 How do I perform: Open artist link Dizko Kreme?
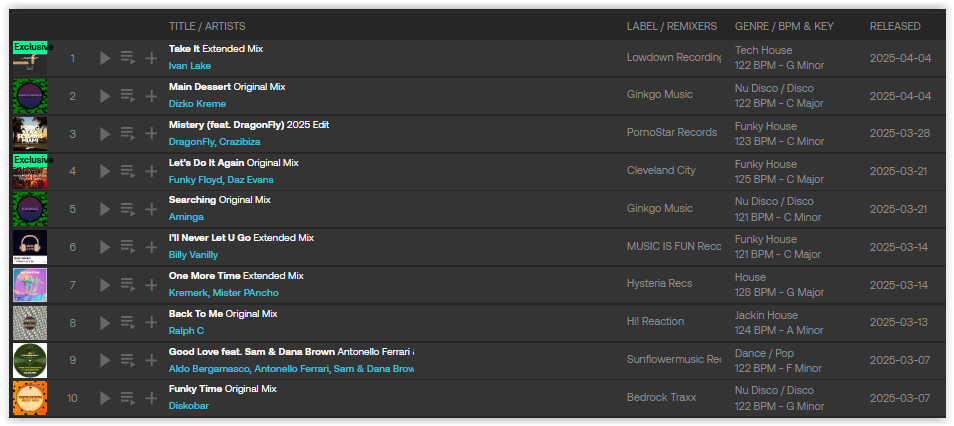[197, 104]
